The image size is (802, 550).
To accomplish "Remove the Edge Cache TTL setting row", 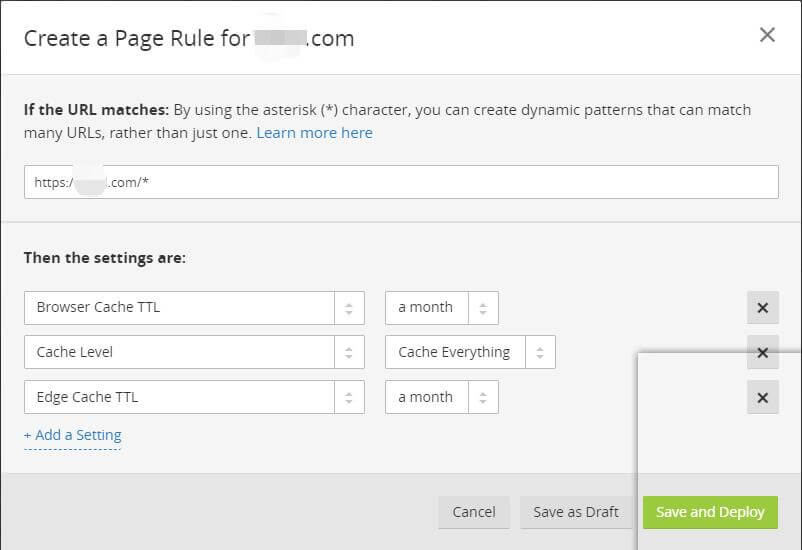I will click(762, 398).
